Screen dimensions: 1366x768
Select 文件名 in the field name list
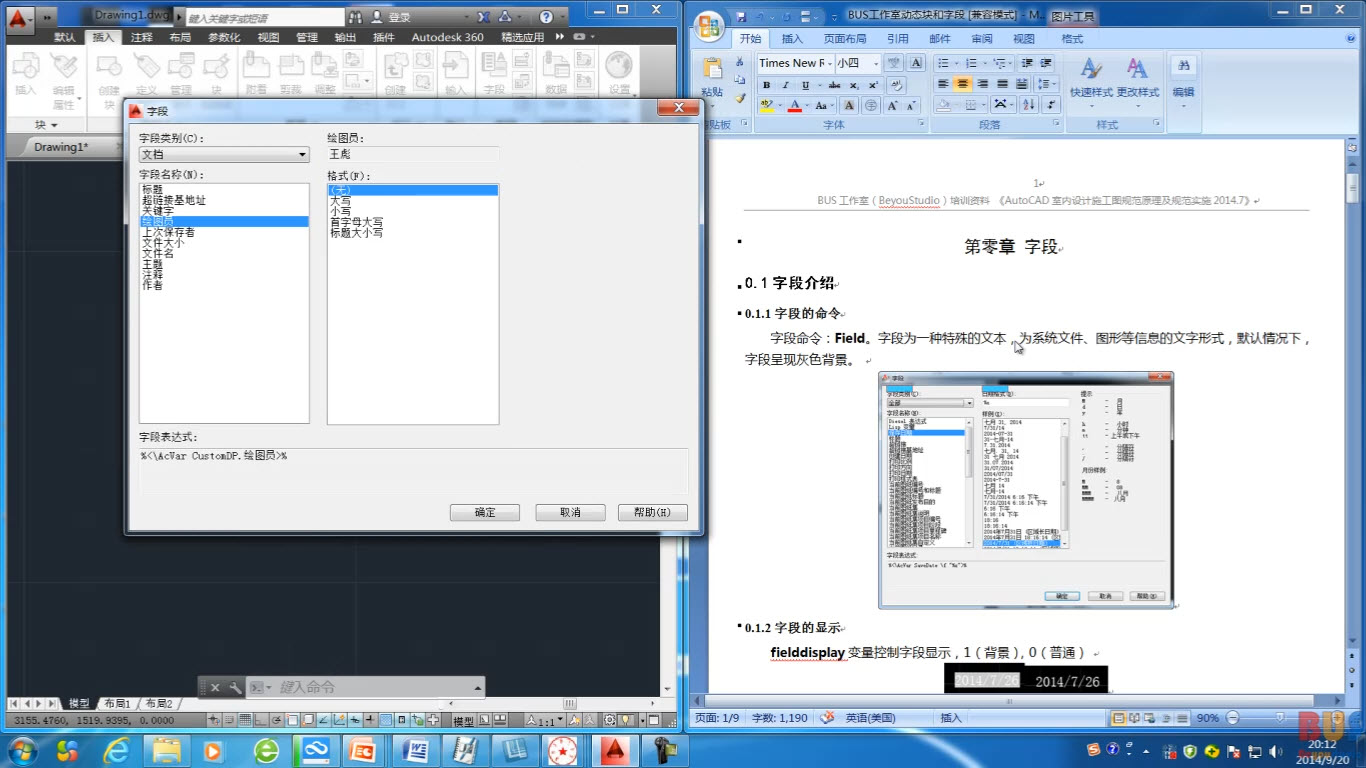158,253
